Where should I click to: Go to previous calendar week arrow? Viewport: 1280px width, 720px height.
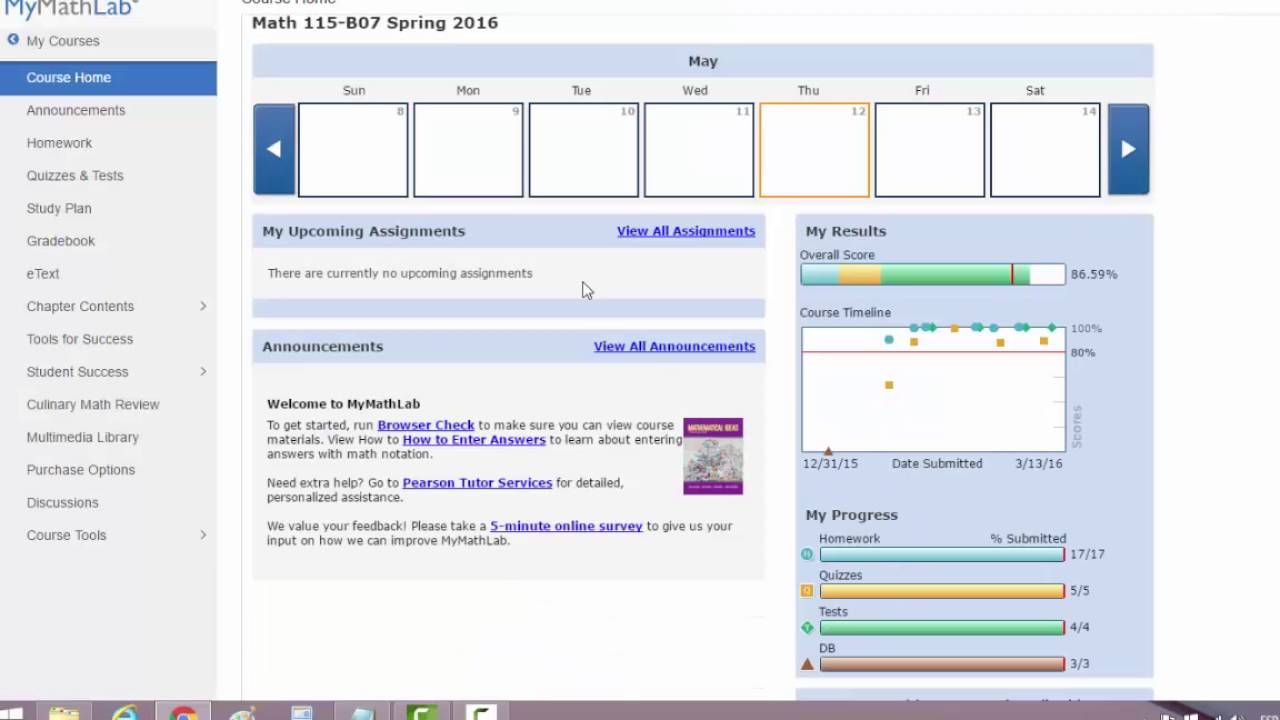[274, 149]
